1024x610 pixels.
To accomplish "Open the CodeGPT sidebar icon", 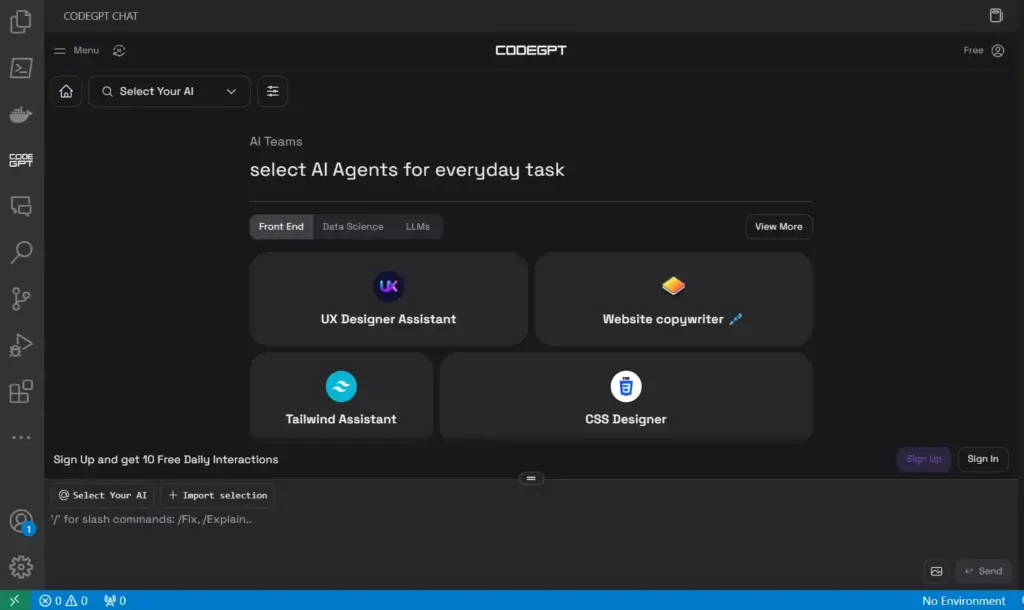I will tap(21, 160).
